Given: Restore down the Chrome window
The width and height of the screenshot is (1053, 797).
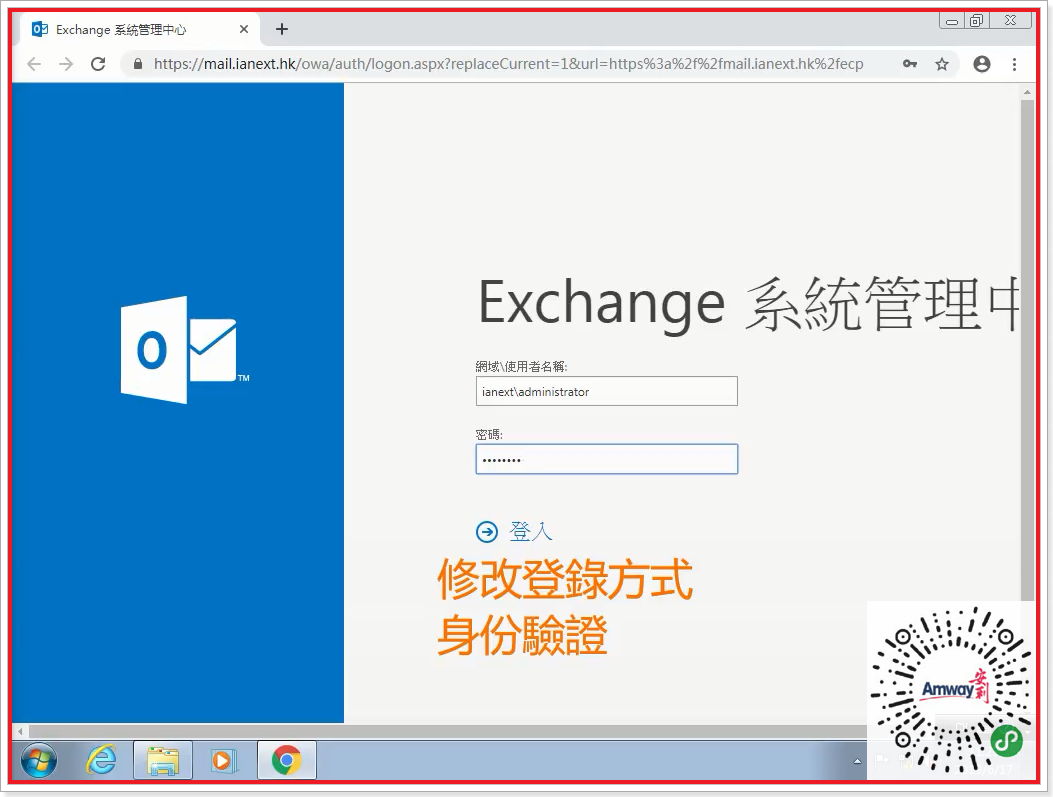Looking at the screenshot, I should tap(976, 21).
